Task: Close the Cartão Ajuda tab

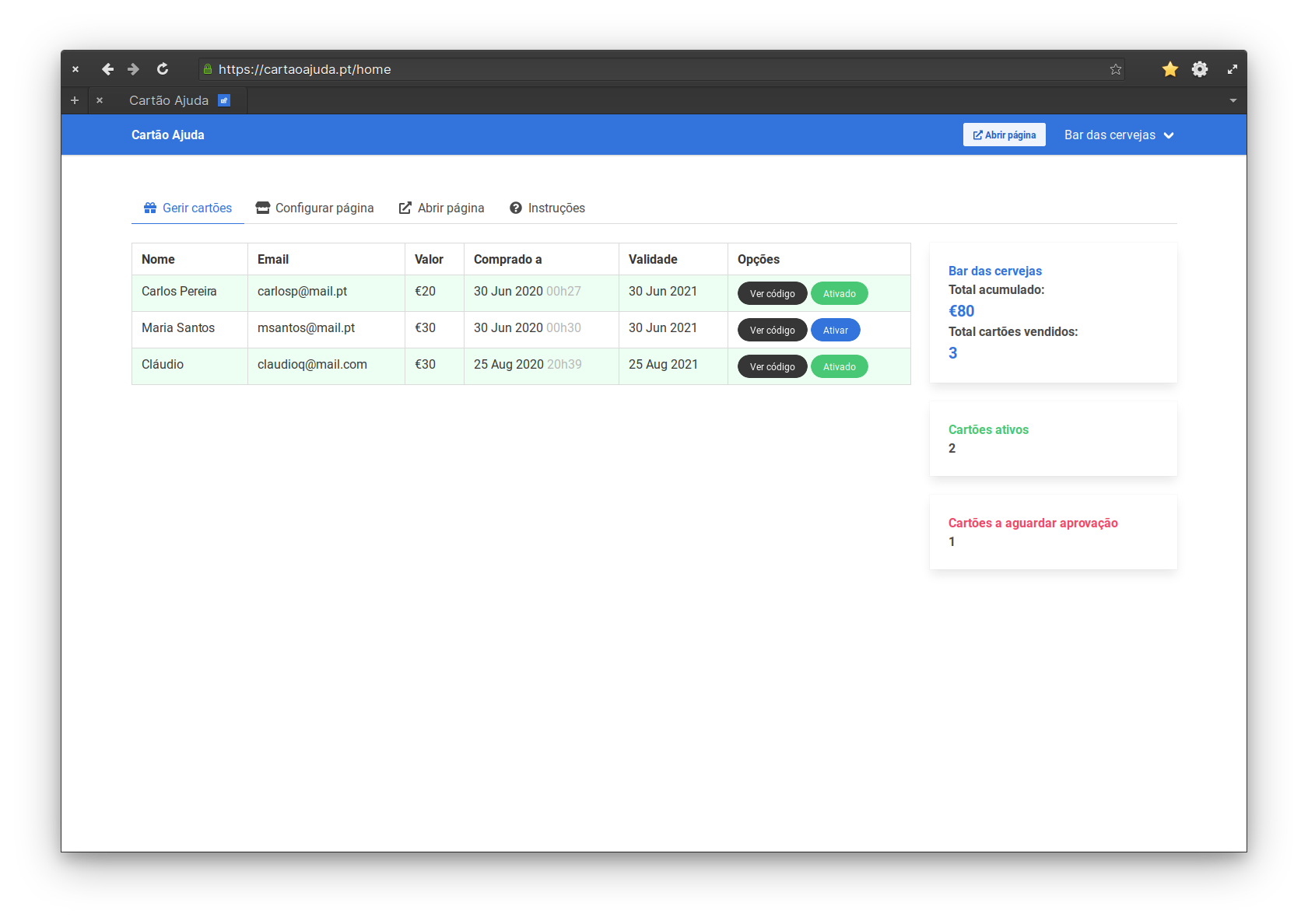Action: click(x=100, y=100)
